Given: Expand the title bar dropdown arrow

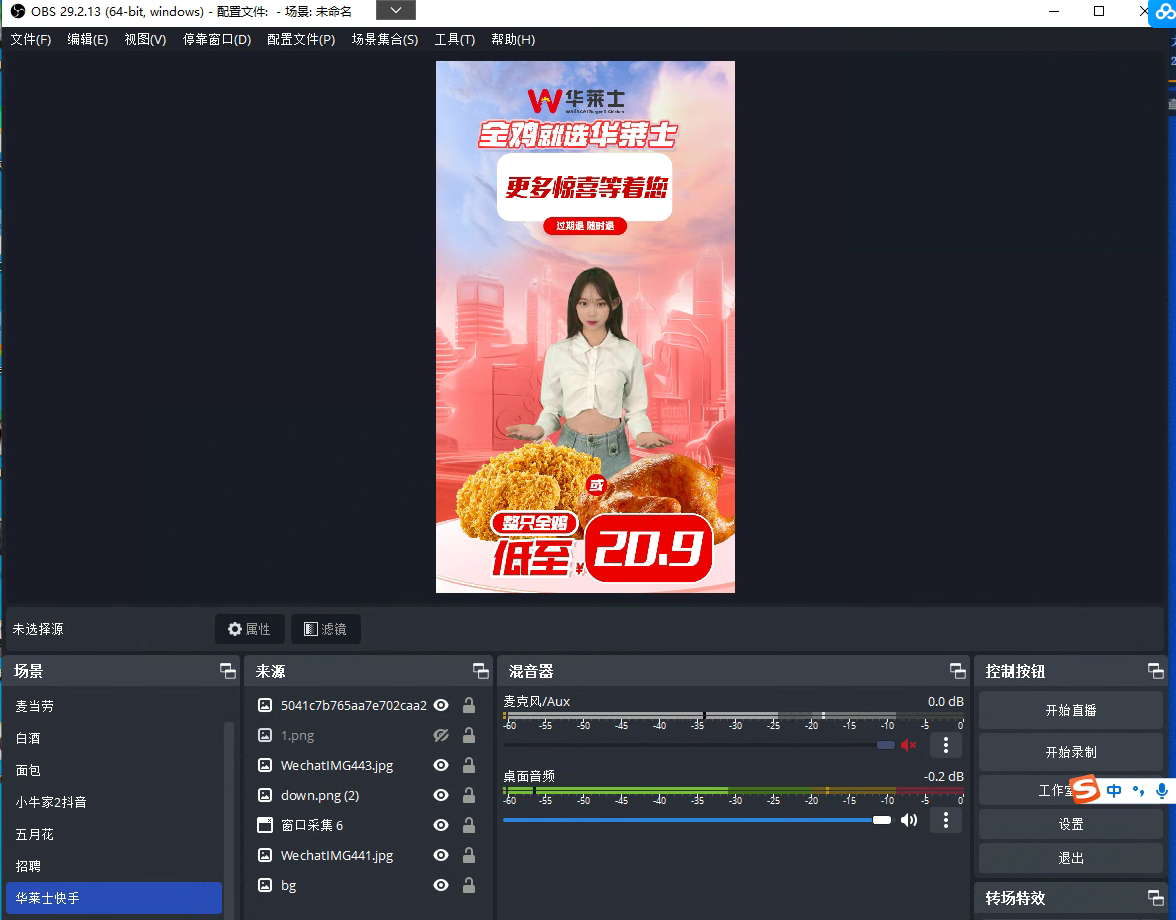Looking at the screenshot, I should (396, 10).
